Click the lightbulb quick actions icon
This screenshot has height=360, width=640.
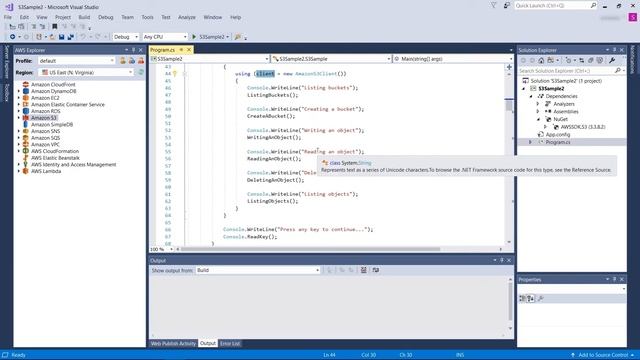(x=175, y=74)
